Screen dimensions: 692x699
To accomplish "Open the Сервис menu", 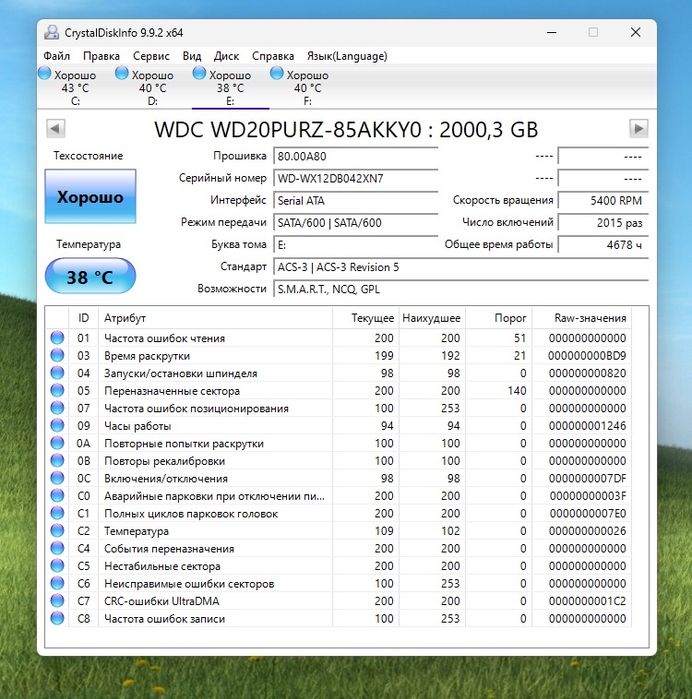I will pyautogui.click(x=151, y=56).
